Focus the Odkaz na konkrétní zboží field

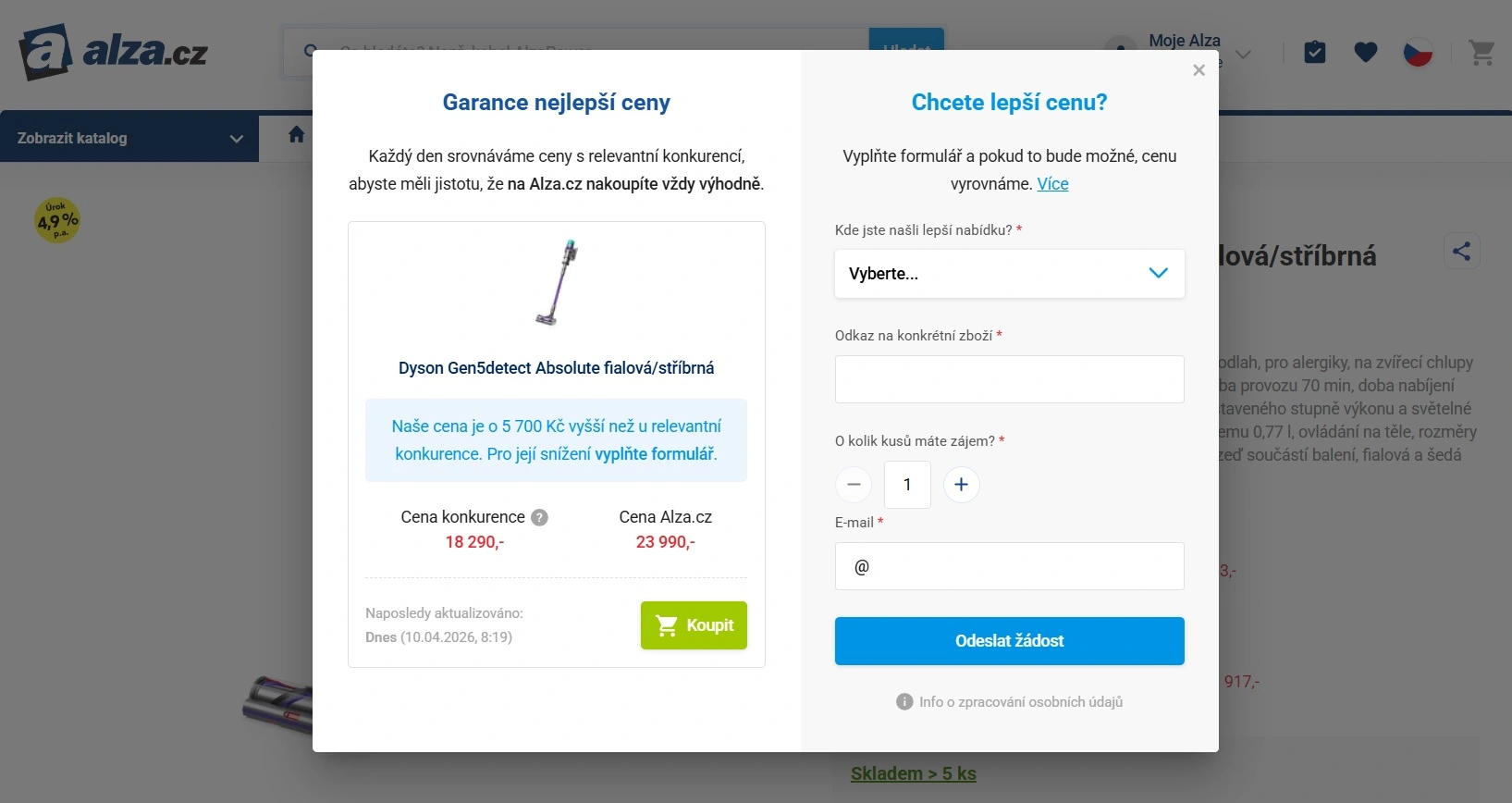pyautogui.click(x=1009, y=379)
